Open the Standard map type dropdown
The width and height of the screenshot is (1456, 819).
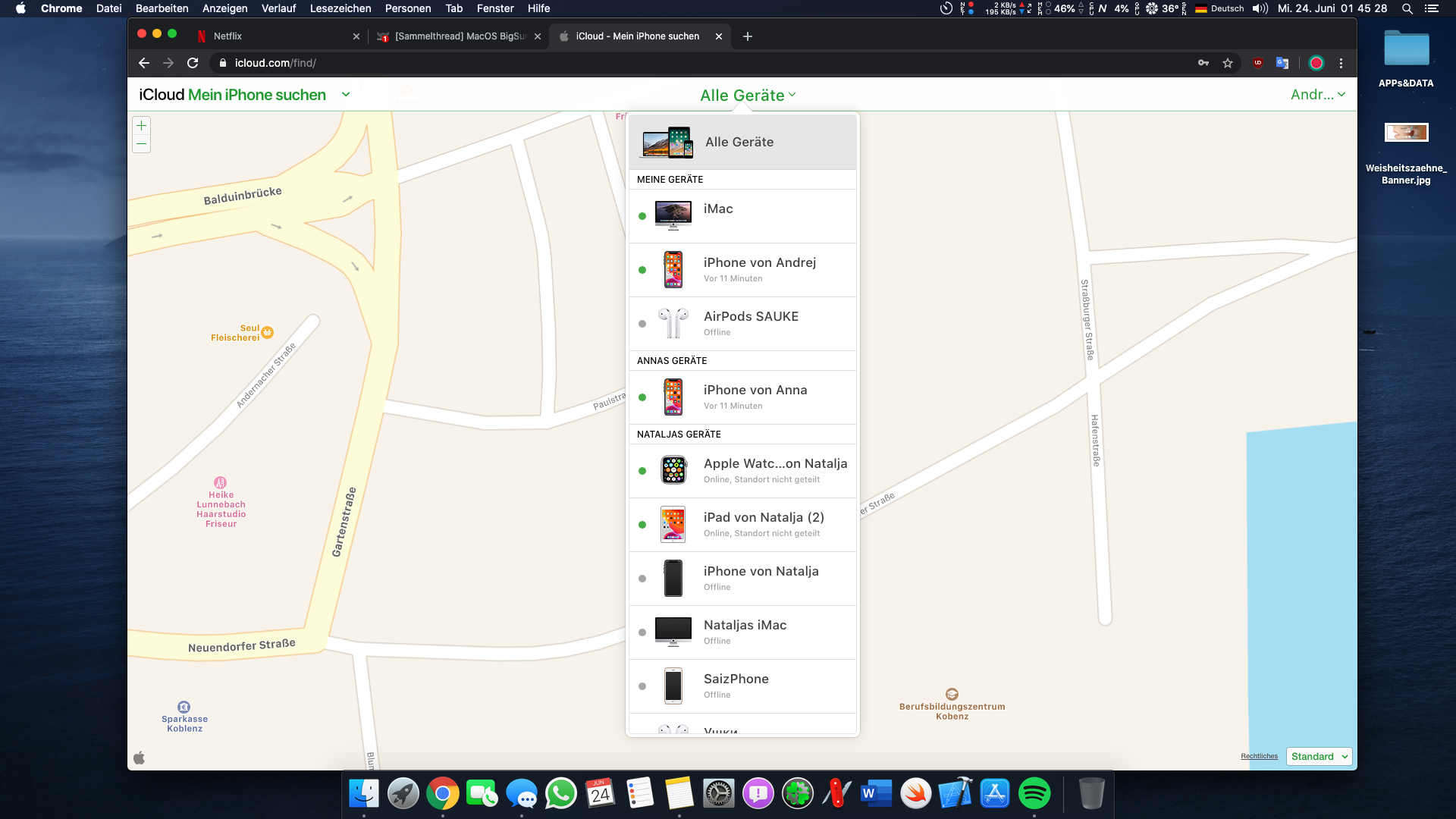(x=1319, y=756)
